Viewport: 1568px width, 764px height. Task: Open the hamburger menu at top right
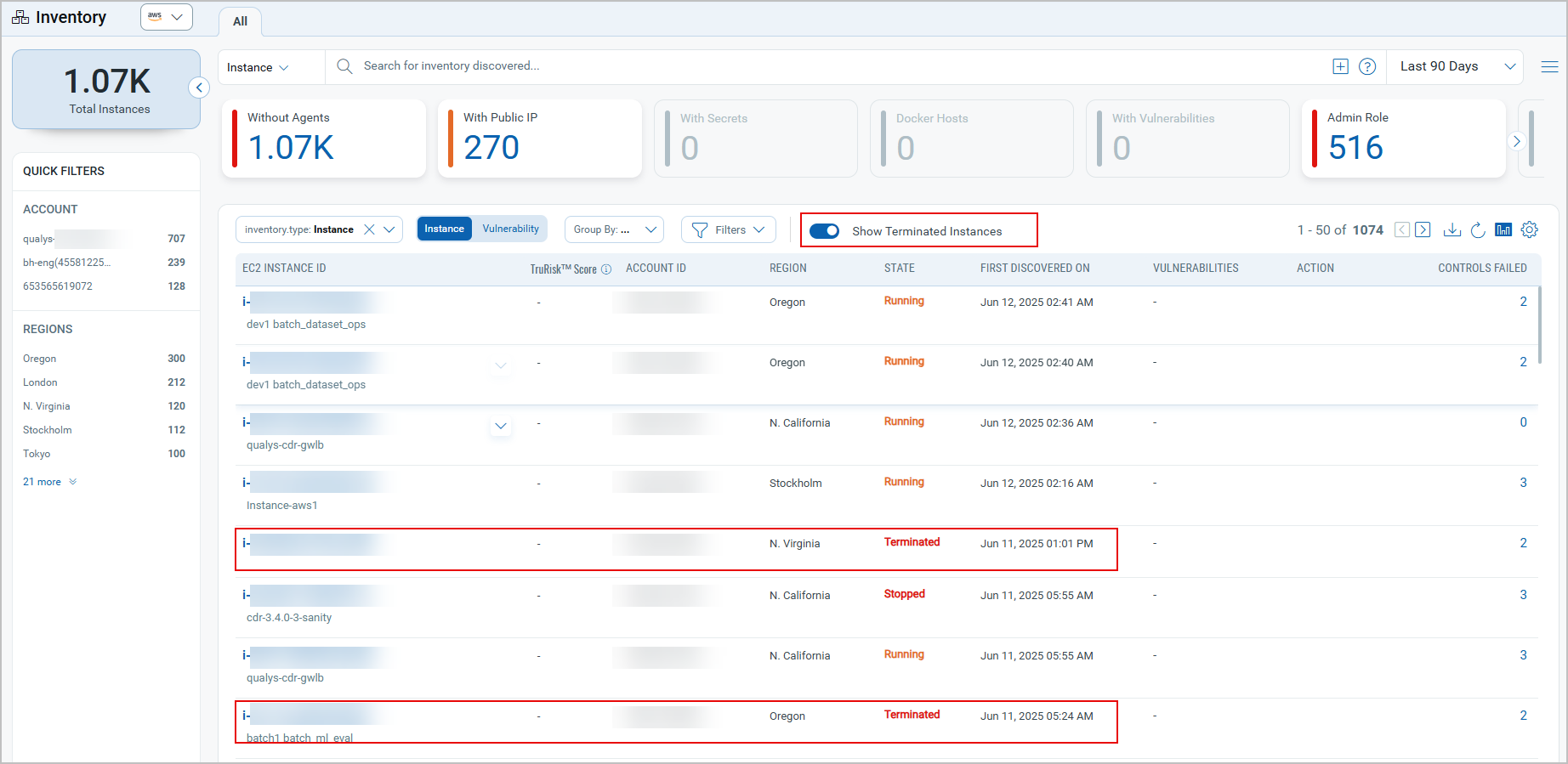[x=1549, y=66]
